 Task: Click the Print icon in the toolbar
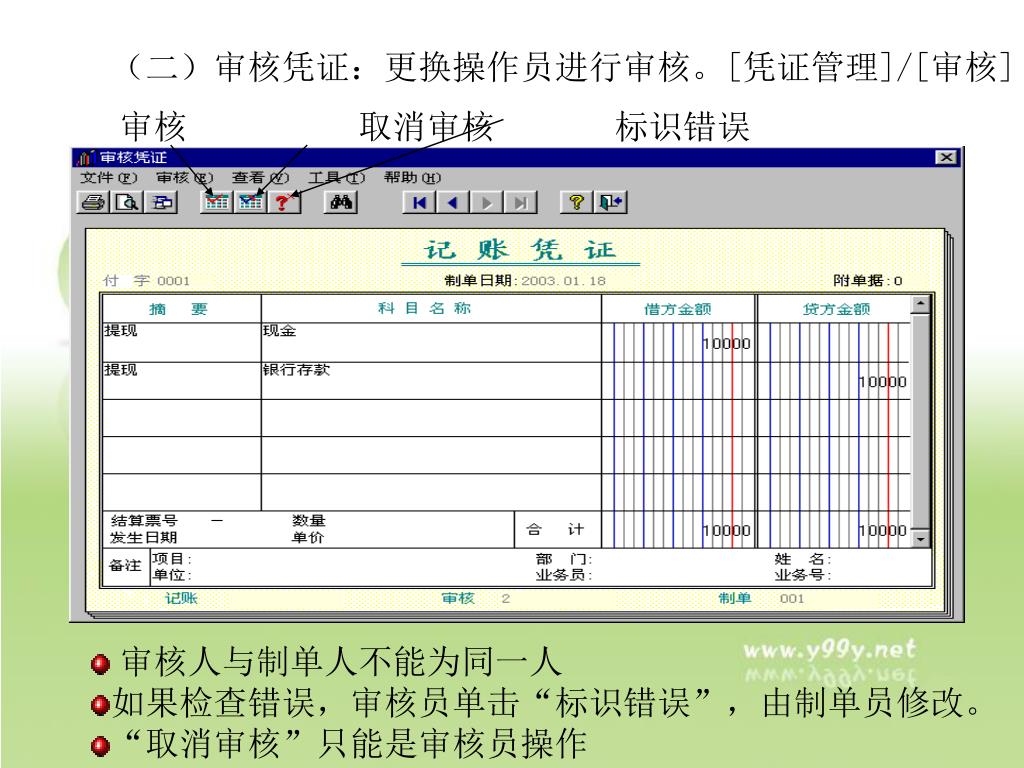93,202
